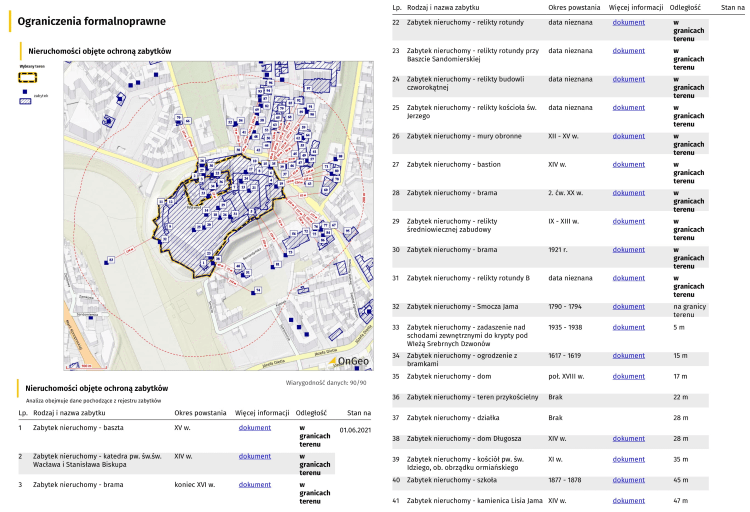Open dokument link for row 30 brama 1921 r.
Viewport: 750px width, 512px height.
click(x=629, y=250)
